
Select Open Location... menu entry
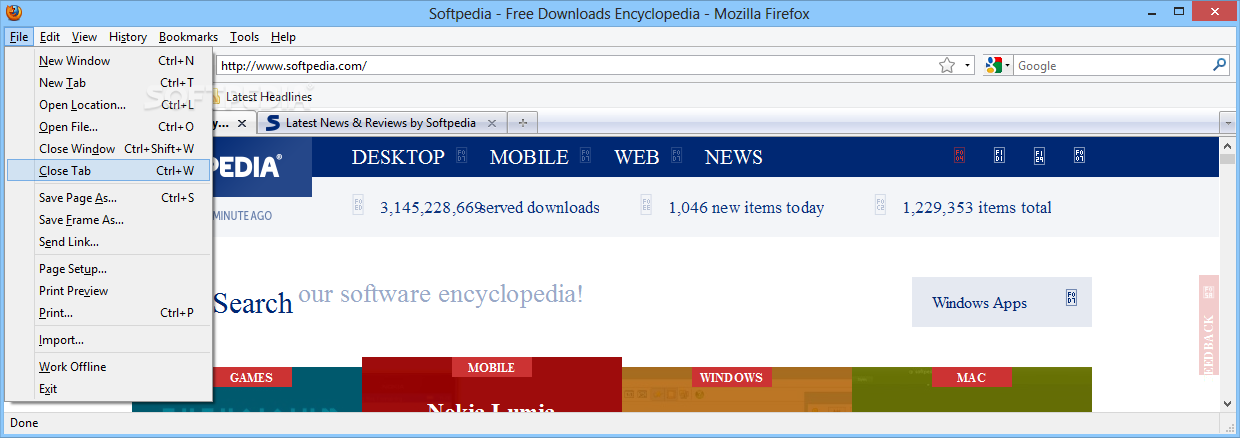pyautogui.click(x=109, y=105)
